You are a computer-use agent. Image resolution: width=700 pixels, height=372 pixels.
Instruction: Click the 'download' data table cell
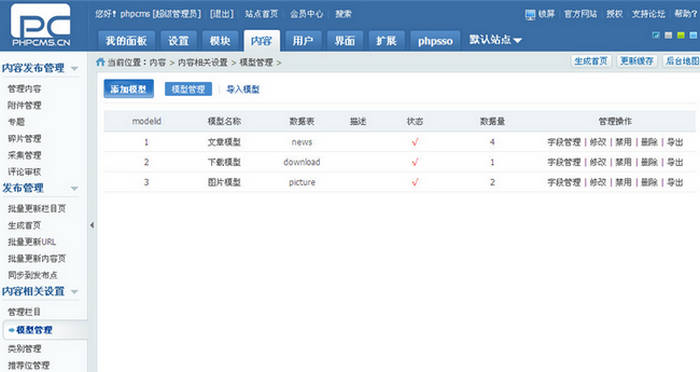(x=302, y=162)
